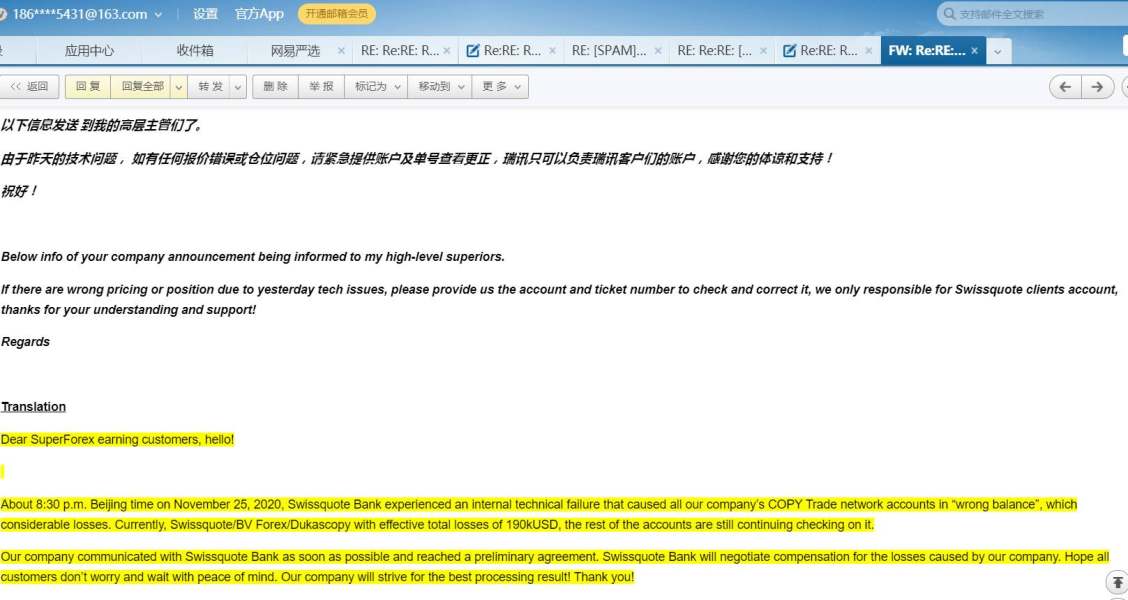Close the FW: Re:RE:... tab
Viewport: 1128px width, 600px height.
point(974,50)
